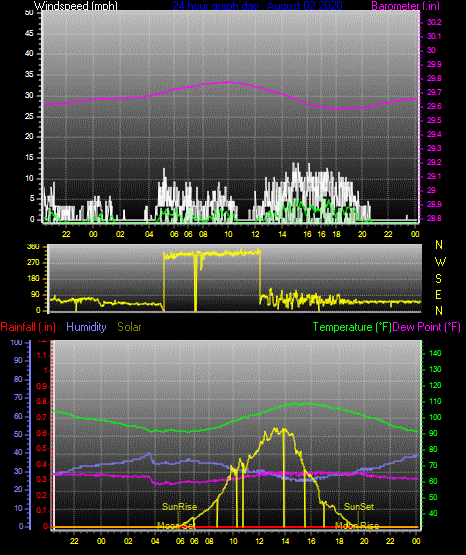This screenshot has width=466, height=555.
Task: Click the 'Windspeed (mph)' axis title
Action: pos(75,6)
